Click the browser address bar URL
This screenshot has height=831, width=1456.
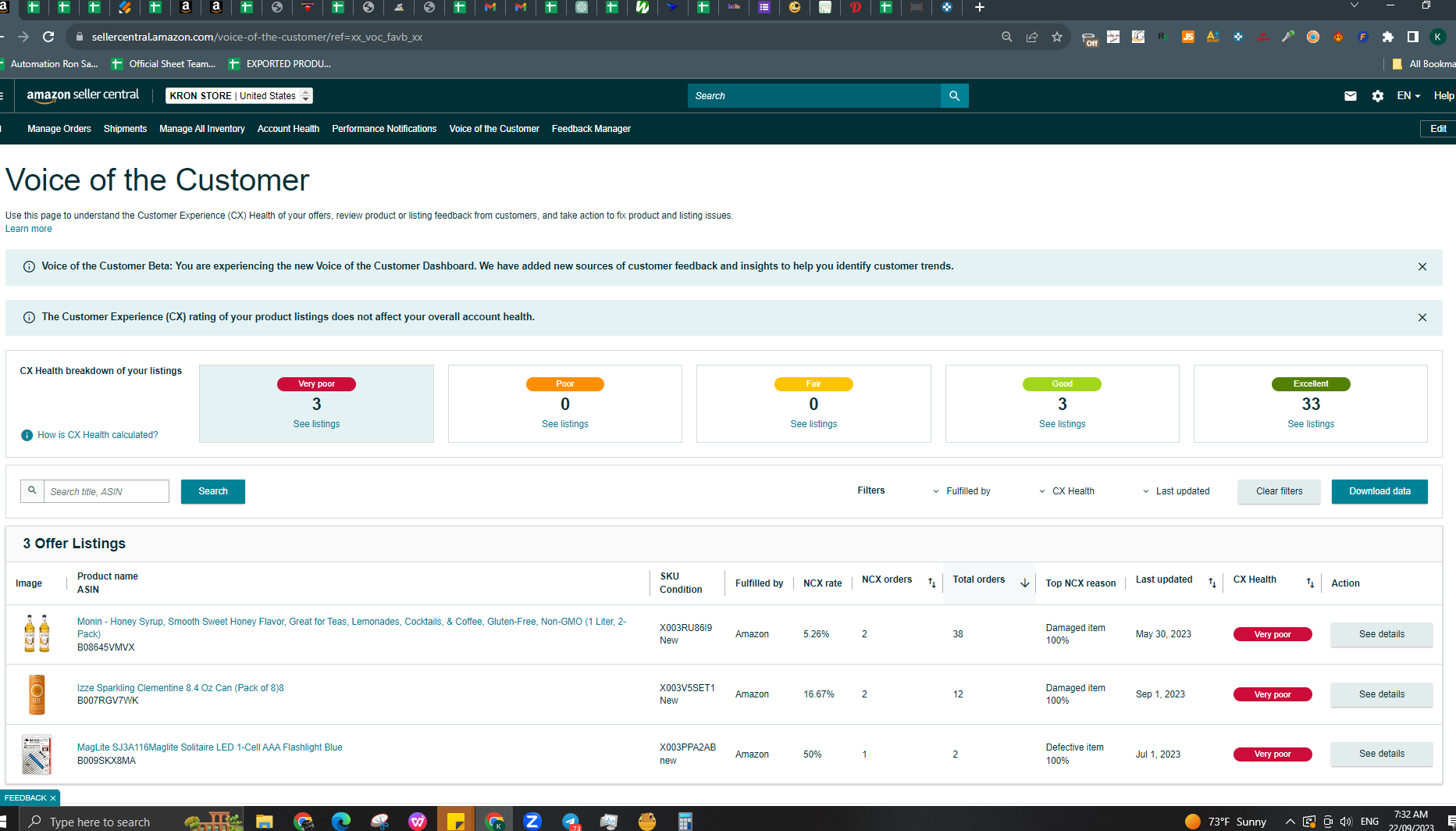click(x=258, y=37)
